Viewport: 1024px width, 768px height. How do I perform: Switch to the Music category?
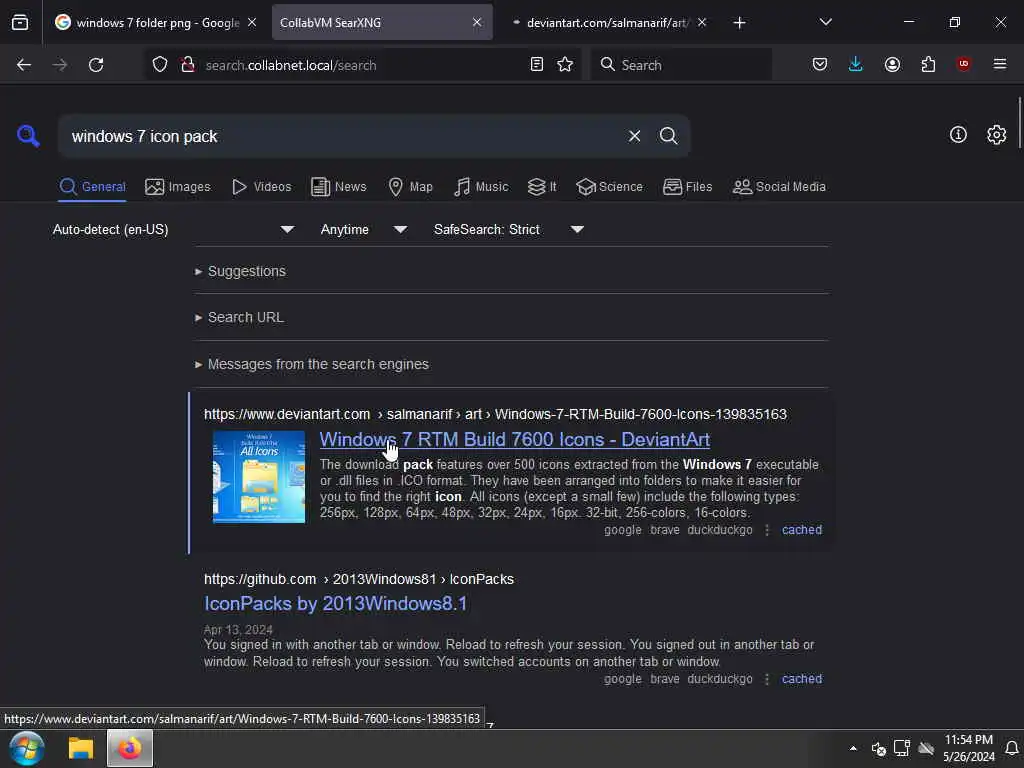click(481, 187)
